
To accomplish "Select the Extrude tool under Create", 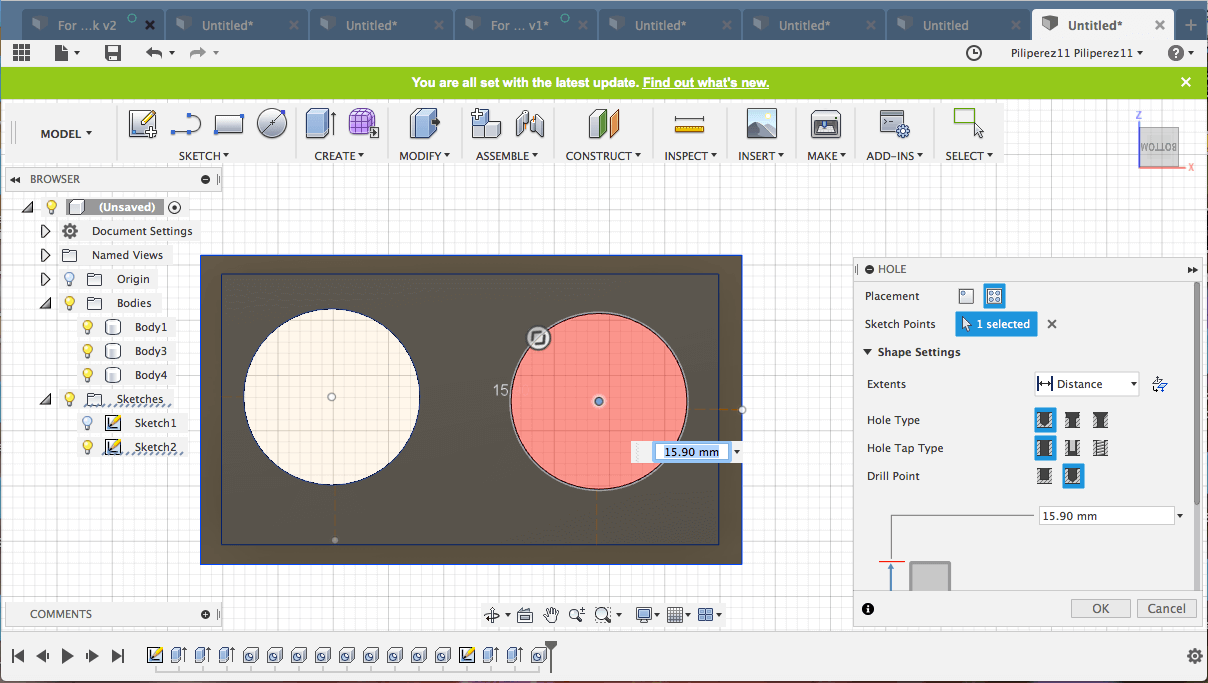I will click(321, 124).
